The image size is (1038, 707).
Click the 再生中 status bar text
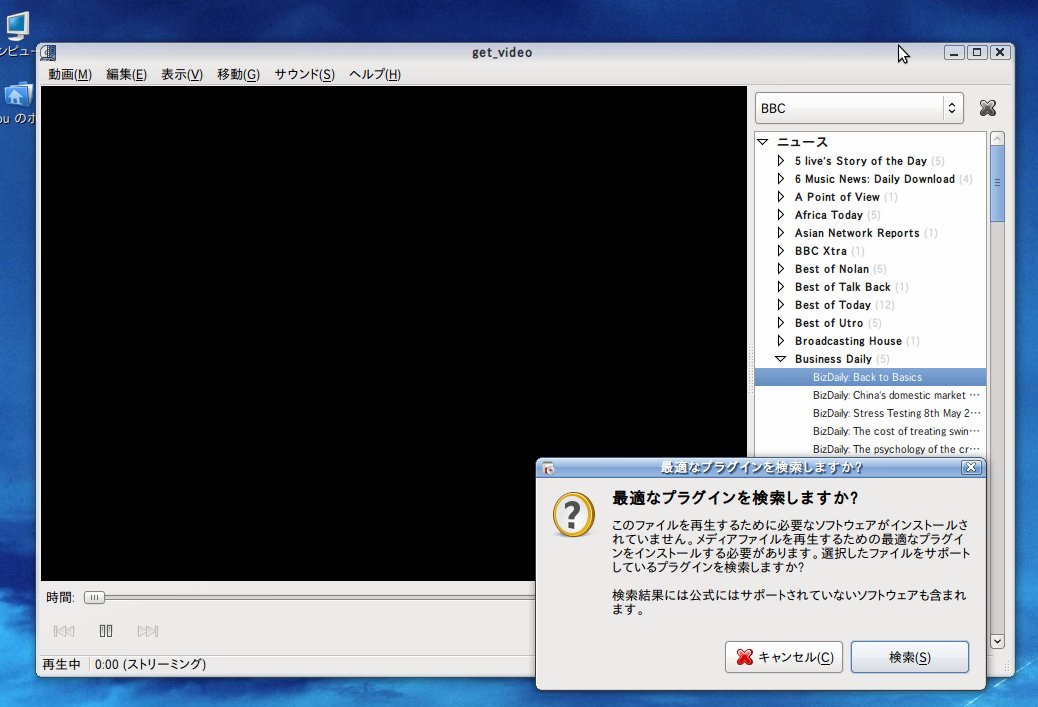[x=62, y=664]
